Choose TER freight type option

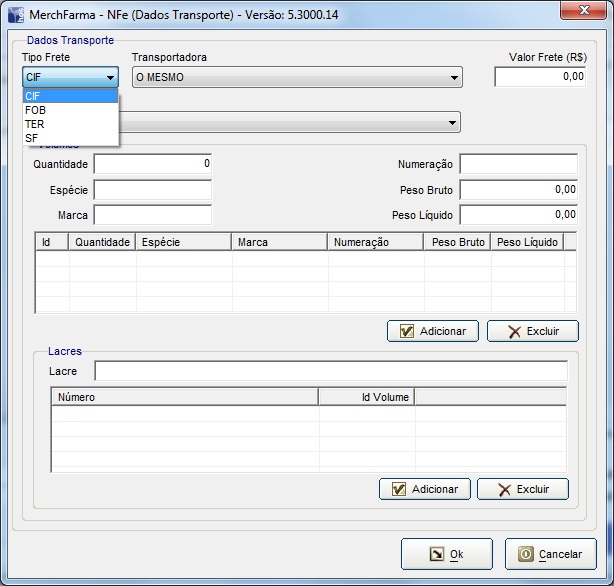coord(36,124)
